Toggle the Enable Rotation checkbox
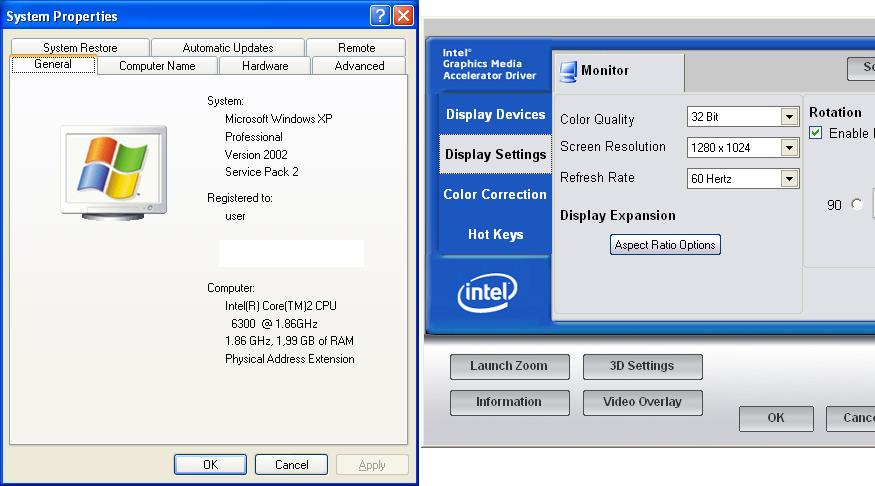The height and width of the screenshot is (486, 875). click(x=816, y=133)
